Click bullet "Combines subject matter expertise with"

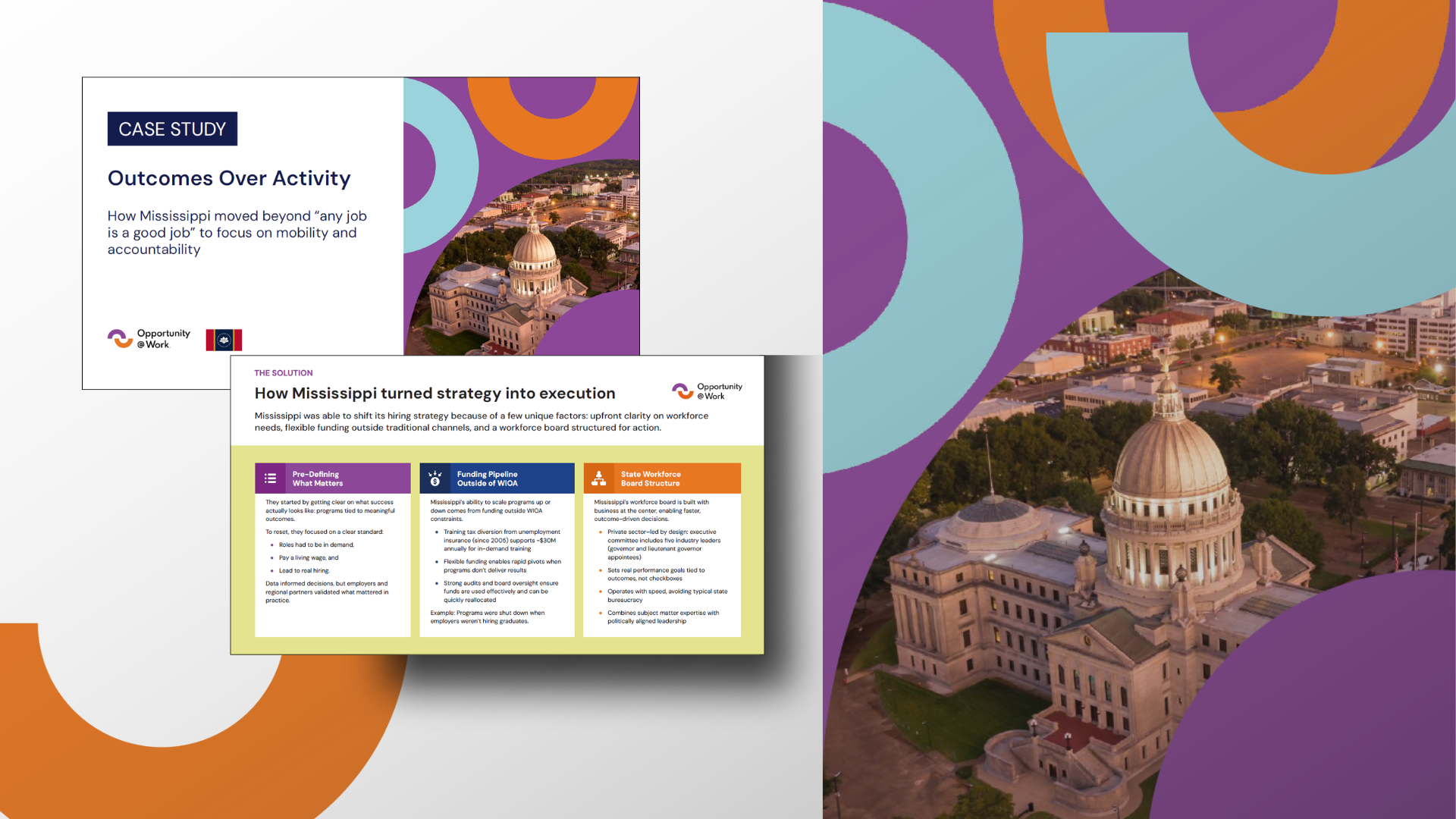(x=664, y=617)
